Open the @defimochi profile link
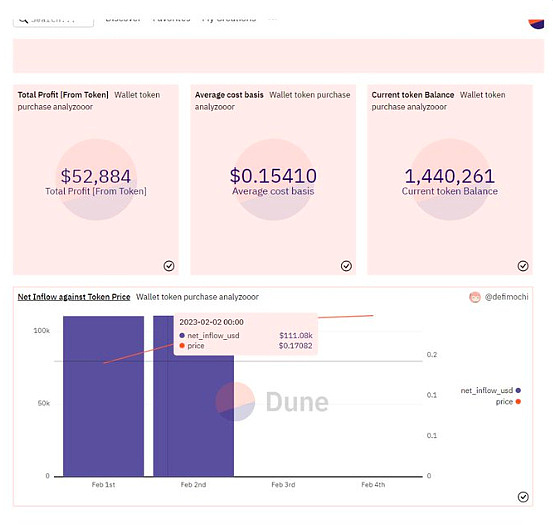 [x=506, y=297]
